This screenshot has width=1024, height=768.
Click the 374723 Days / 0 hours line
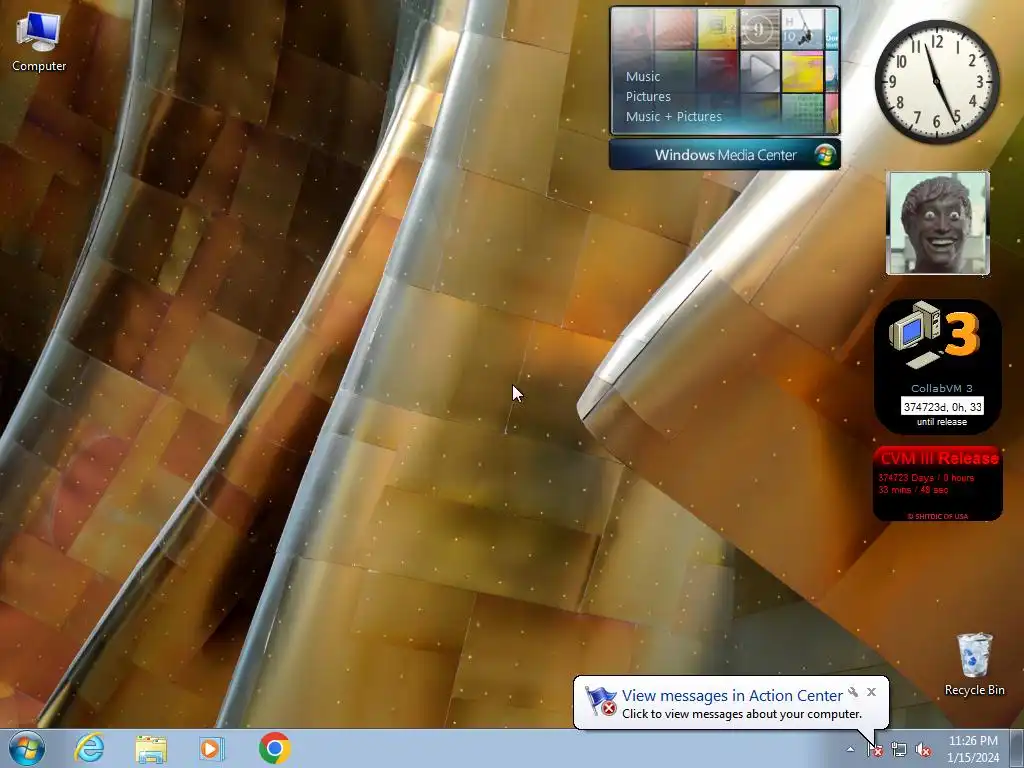926,477
